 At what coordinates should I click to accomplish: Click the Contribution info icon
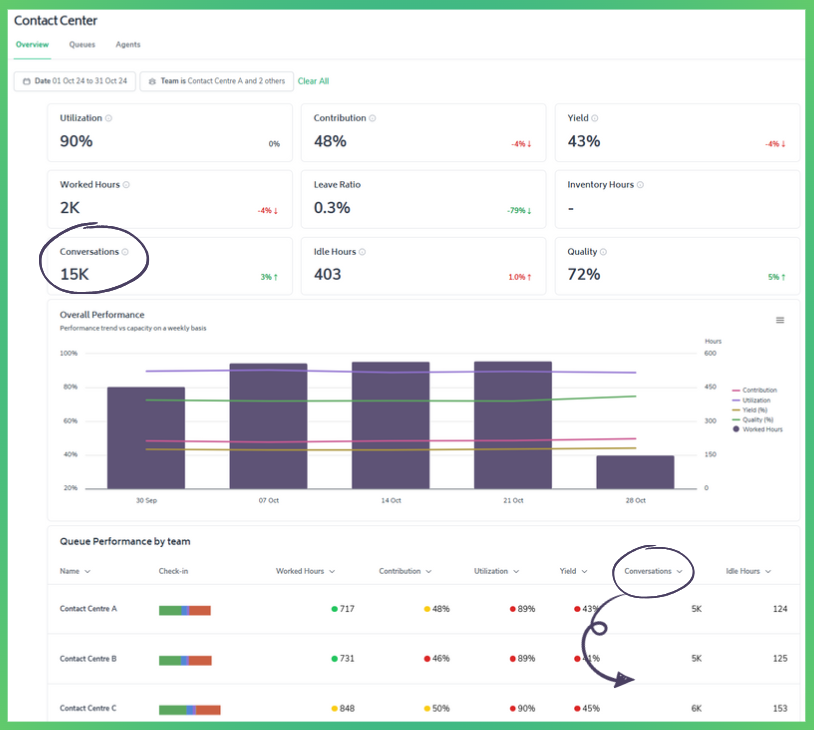(x=372, y=118)
